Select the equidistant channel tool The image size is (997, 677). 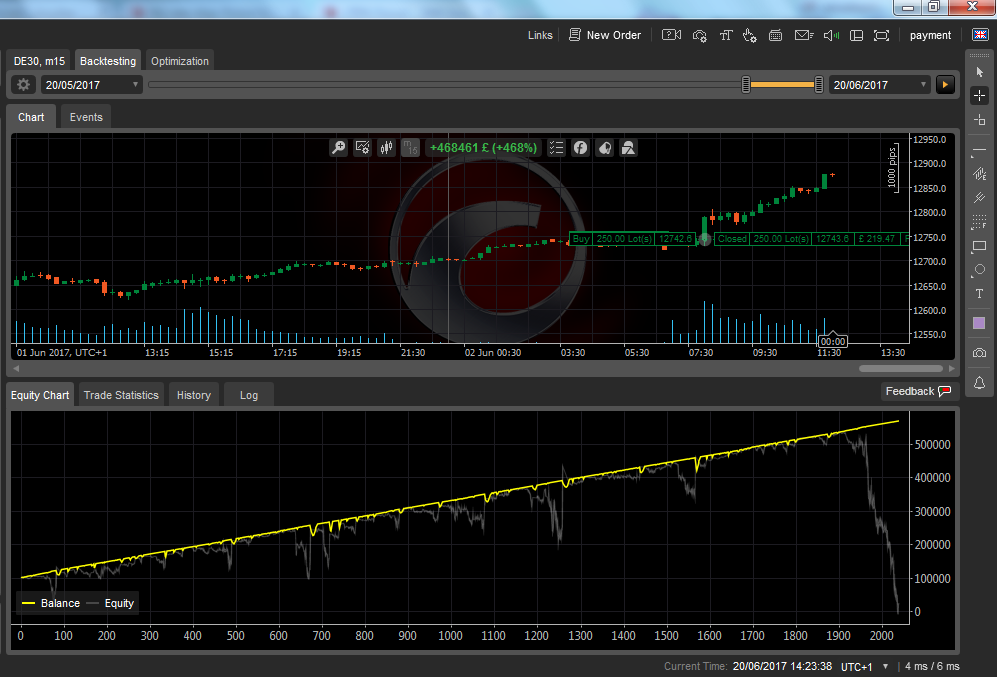[x=979, y=174]
